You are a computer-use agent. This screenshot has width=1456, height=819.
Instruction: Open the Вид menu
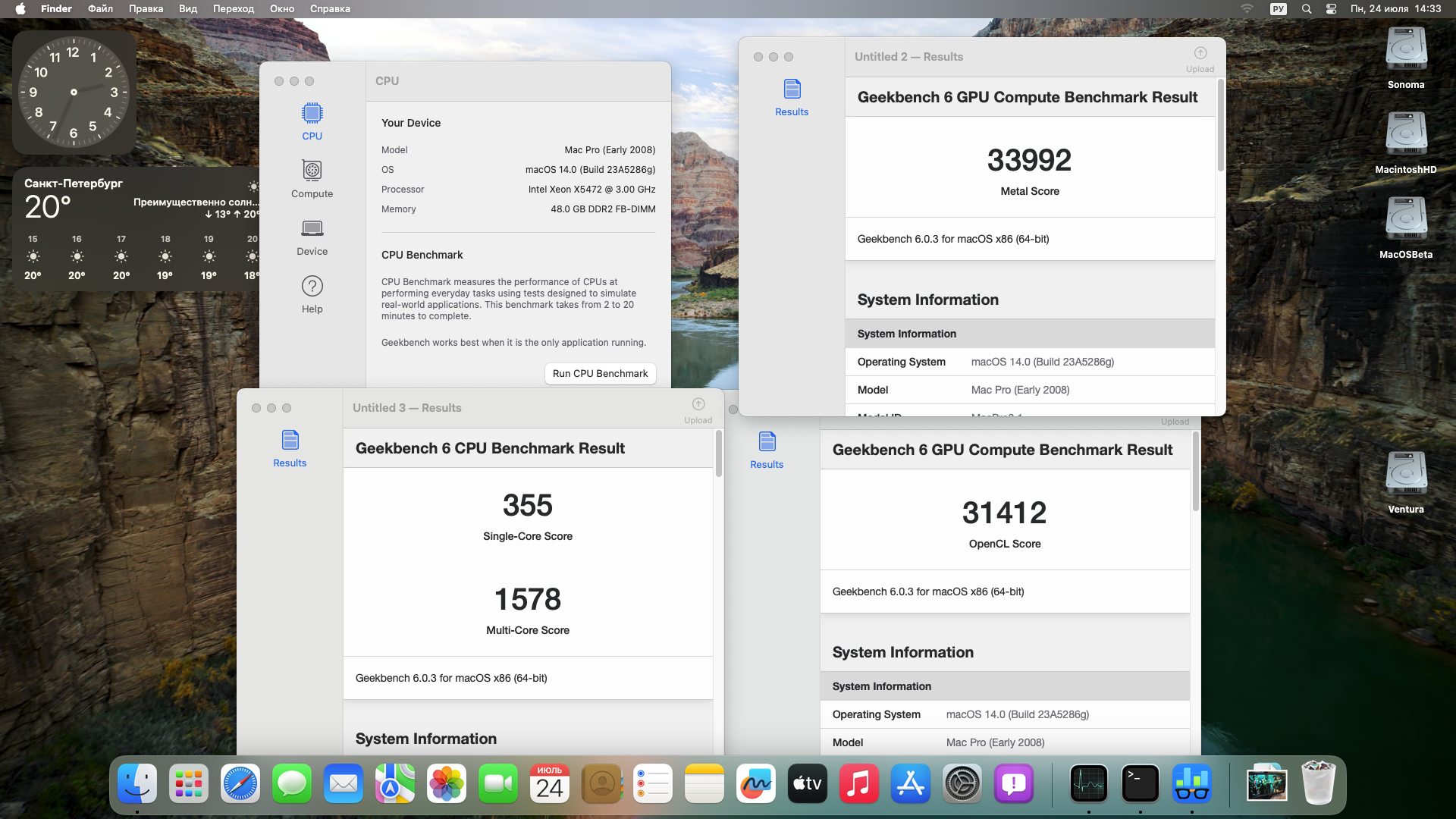(188, 9)
